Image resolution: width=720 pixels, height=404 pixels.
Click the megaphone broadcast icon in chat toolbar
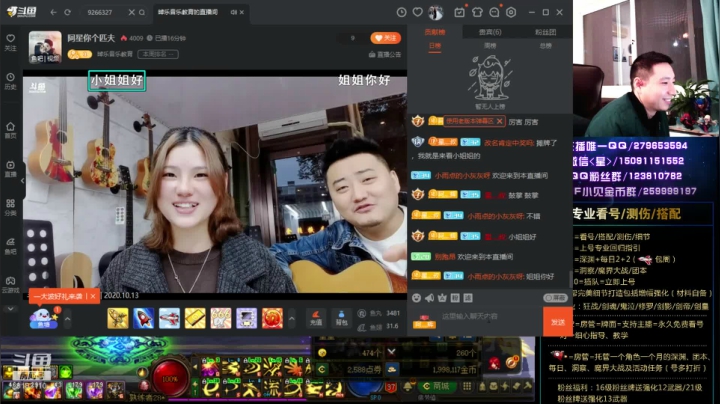429,298
